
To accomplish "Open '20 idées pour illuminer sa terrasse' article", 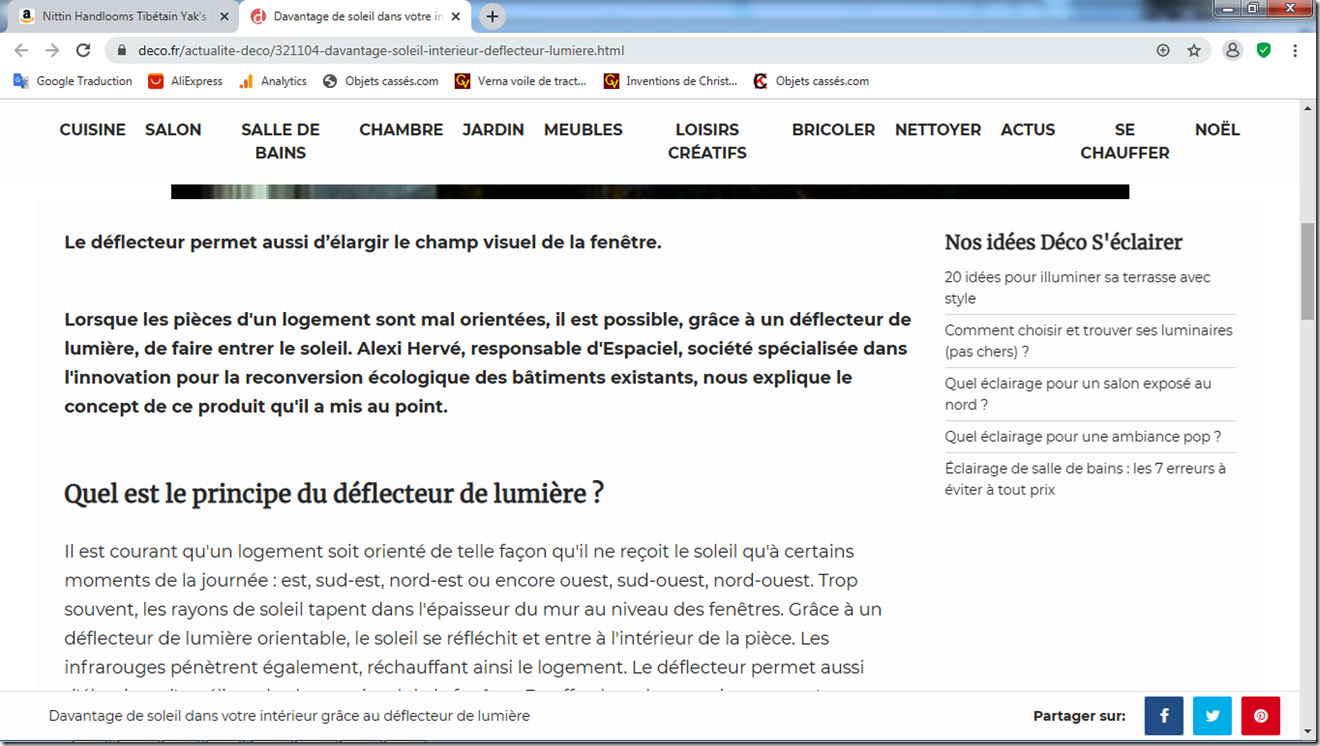I will [x=1078, y=288].
